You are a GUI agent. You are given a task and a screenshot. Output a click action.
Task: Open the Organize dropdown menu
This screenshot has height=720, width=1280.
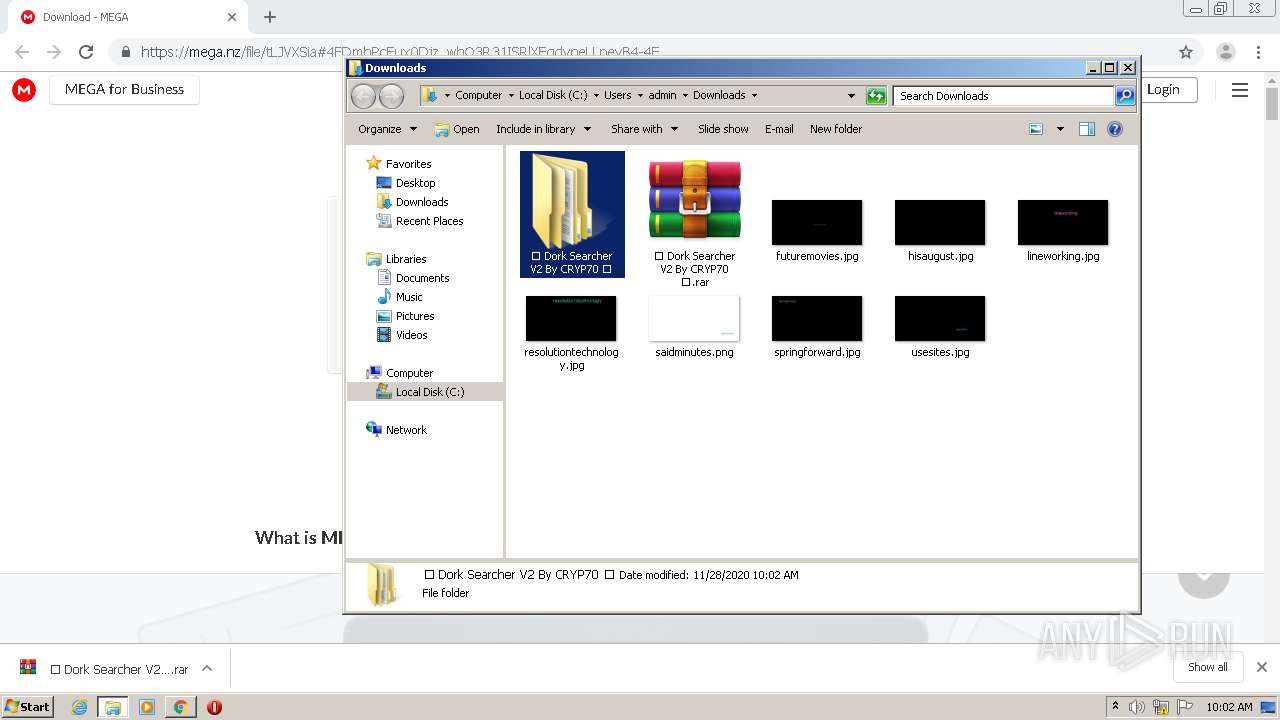click(387, 129)
